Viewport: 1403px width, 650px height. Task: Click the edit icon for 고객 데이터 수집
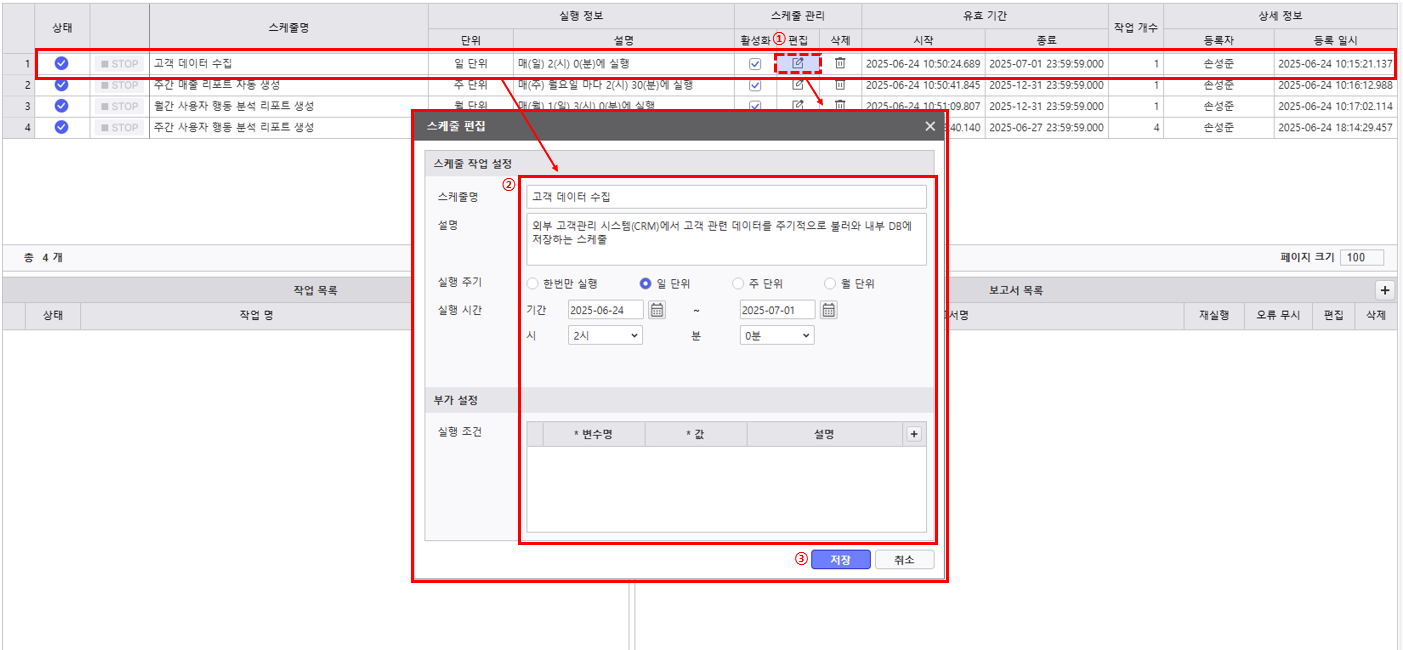[797, 63]
